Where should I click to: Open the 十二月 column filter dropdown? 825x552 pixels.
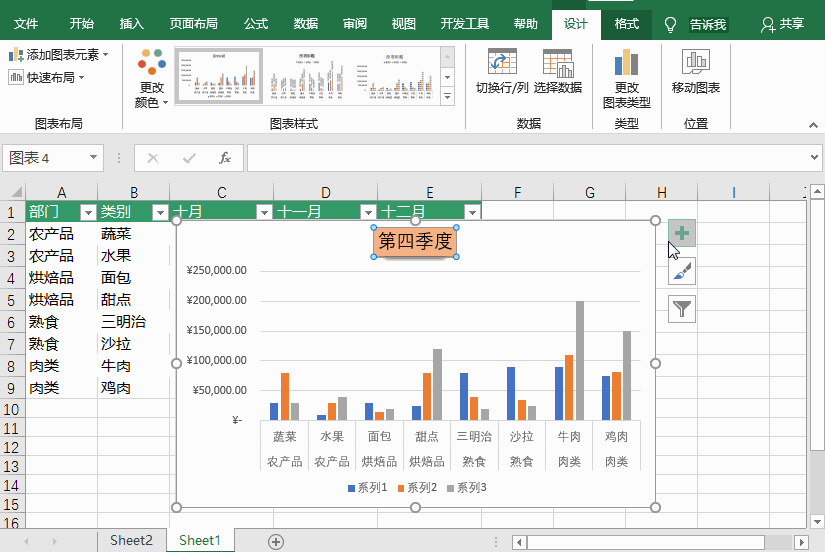point(472,212)
